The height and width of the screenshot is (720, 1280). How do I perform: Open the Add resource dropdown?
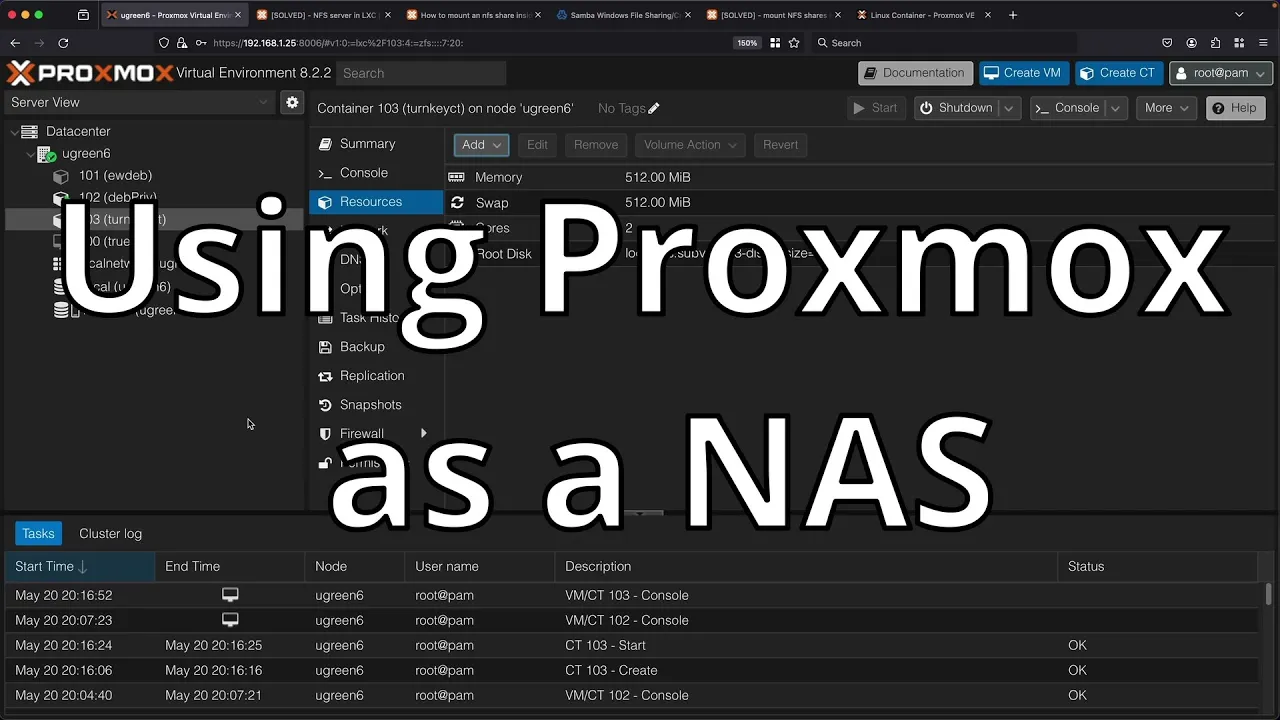click(482, 145)
